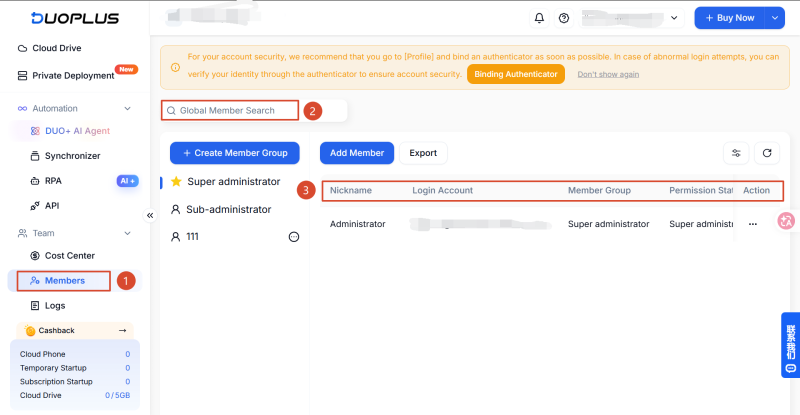
Task: Click Create Member Group button
Action: [x=235, y=153]
